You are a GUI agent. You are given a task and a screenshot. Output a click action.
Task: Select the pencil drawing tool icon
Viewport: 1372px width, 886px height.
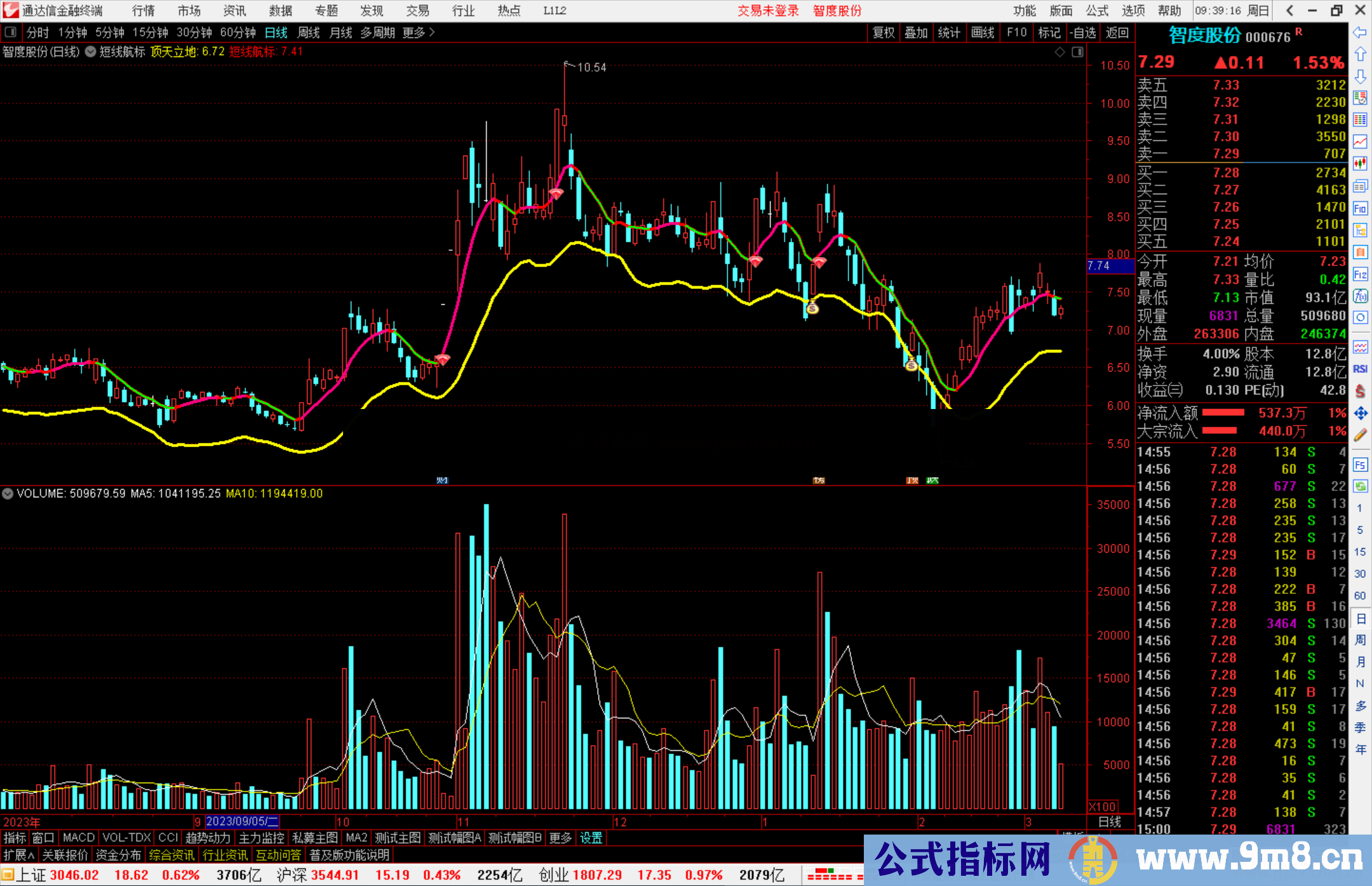pyautogui.click(x=1360, y=435)
